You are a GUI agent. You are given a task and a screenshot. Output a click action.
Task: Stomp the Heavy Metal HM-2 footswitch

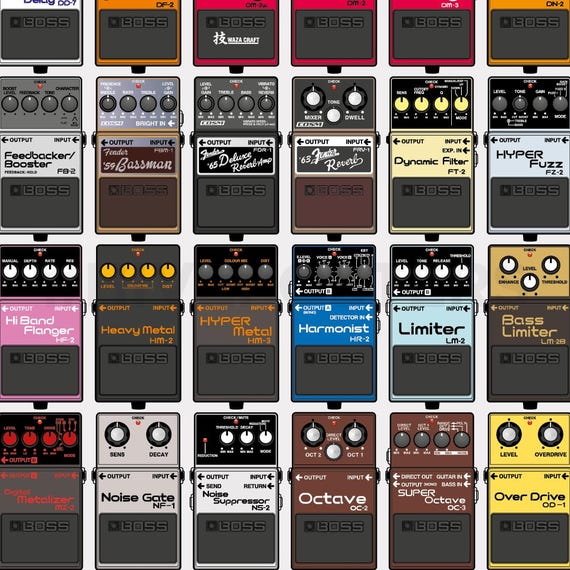(138, 370)
